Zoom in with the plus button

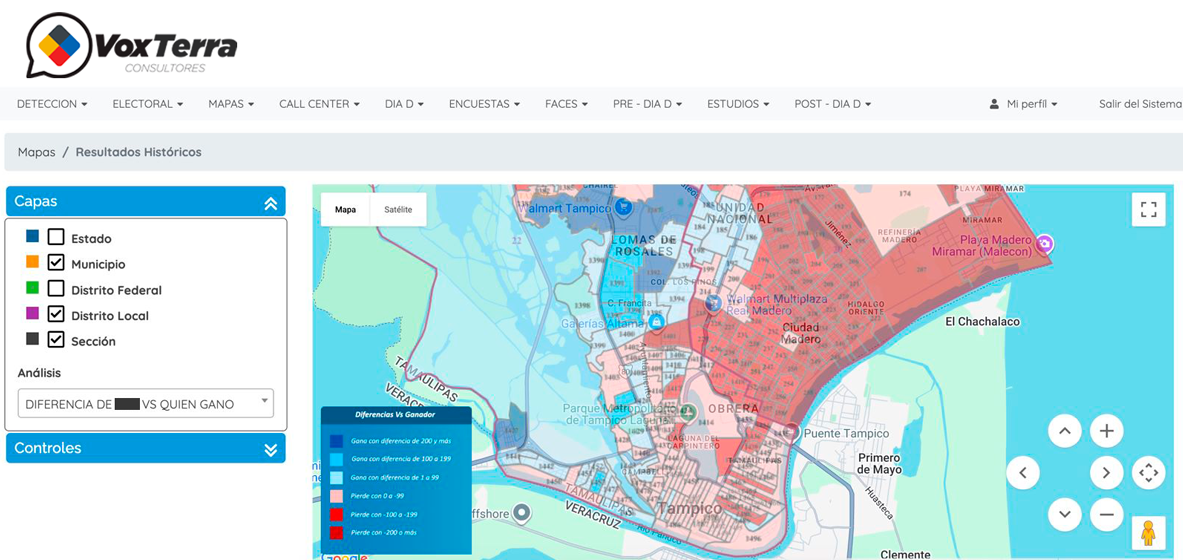coord(1106,431)
